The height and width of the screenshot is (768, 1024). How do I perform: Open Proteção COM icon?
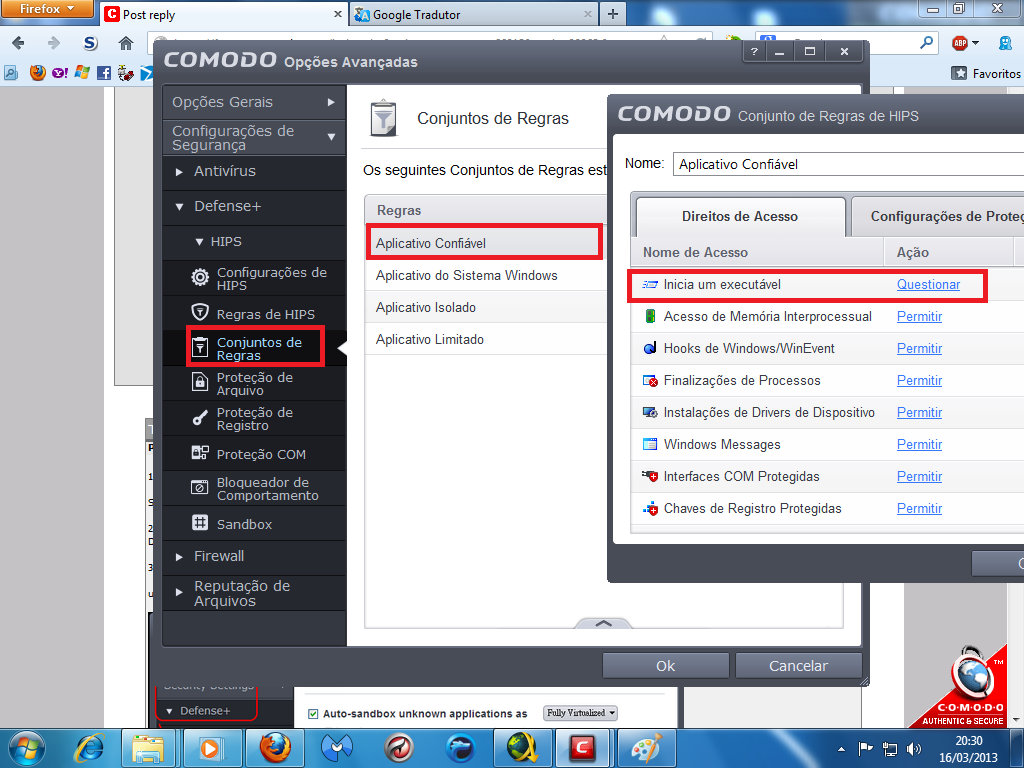[200, 453]
